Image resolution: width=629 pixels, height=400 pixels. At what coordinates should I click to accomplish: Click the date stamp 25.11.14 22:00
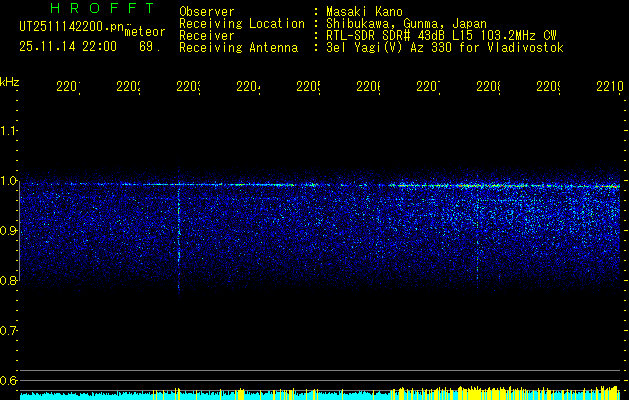point(68,47)
